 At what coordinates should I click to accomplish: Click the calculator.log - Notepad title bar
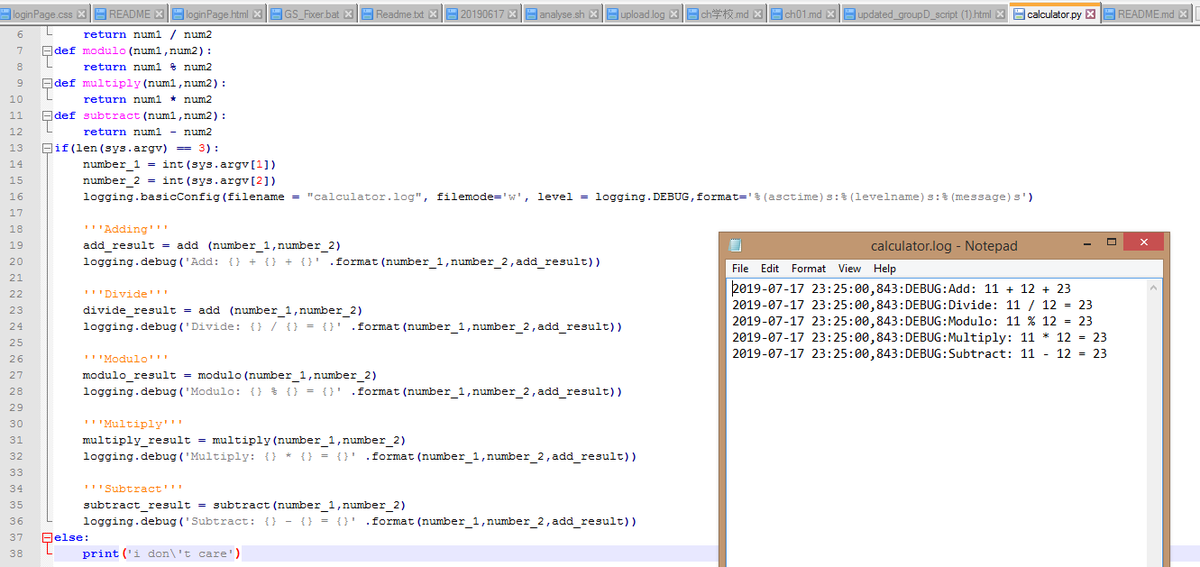point(944,245)
